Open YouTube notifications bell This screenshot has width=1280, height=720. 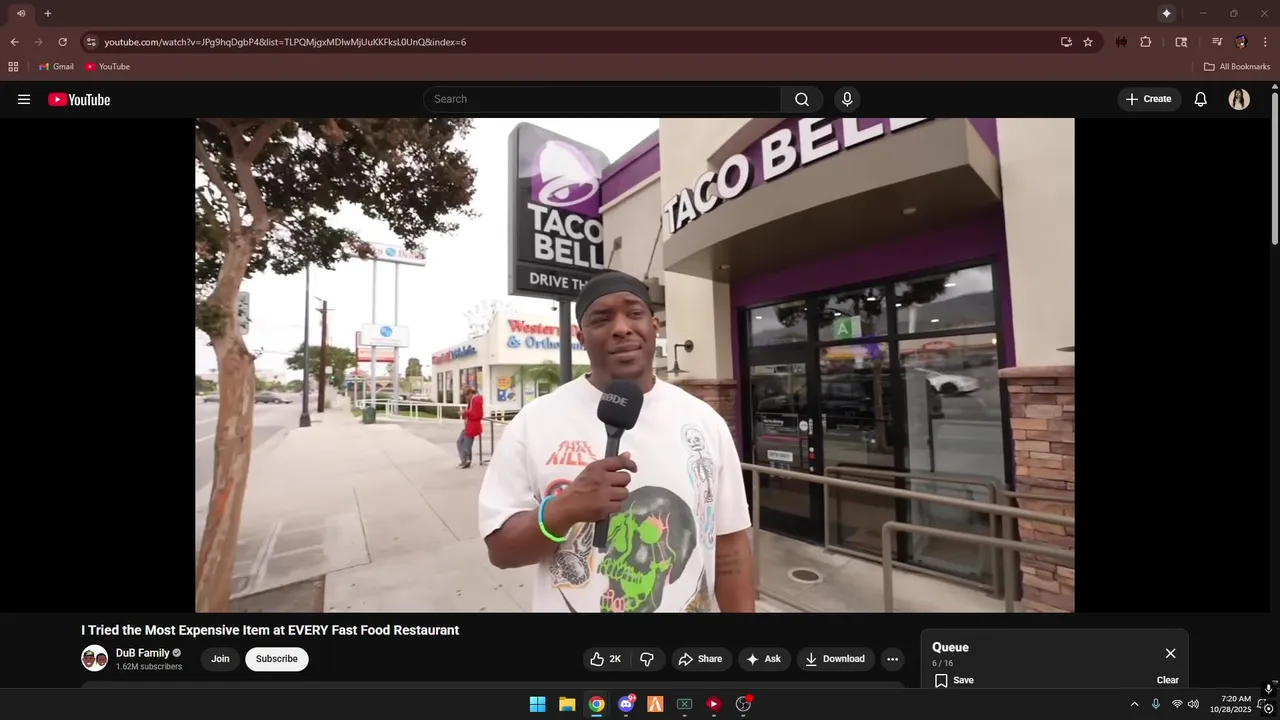tap(1201, 99)
